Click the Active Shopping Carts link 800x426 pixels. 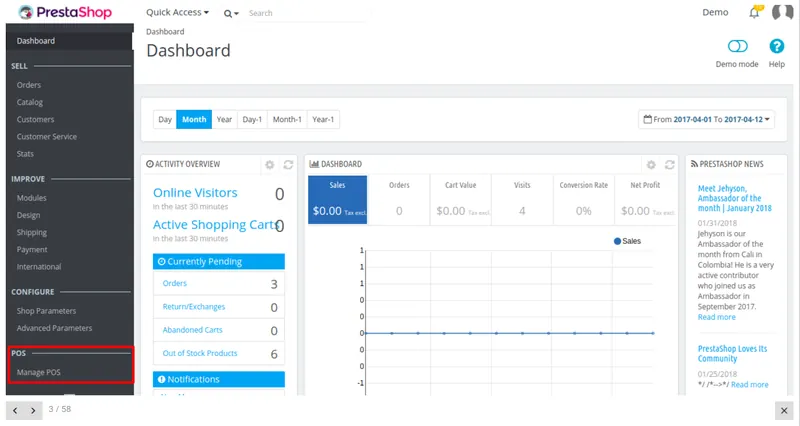216,225
